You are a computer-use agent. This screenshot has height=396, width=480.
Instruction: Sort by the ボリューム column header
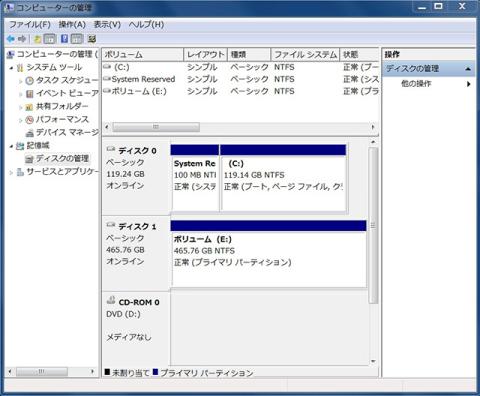click(x=143, y=54)
